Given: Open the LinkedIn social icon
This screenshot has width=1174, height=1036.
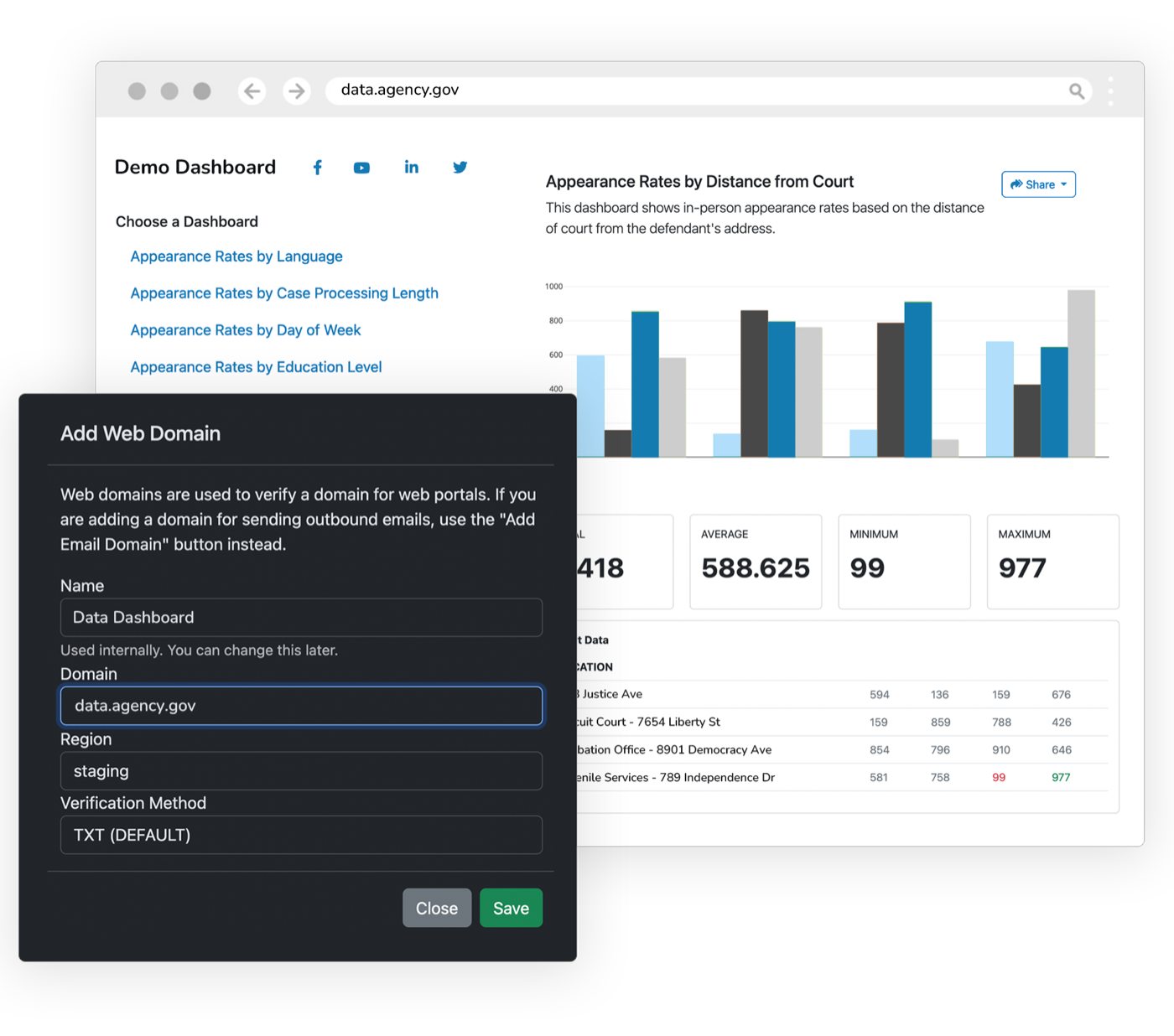Looking at the screenshot, I should (411, 167).
